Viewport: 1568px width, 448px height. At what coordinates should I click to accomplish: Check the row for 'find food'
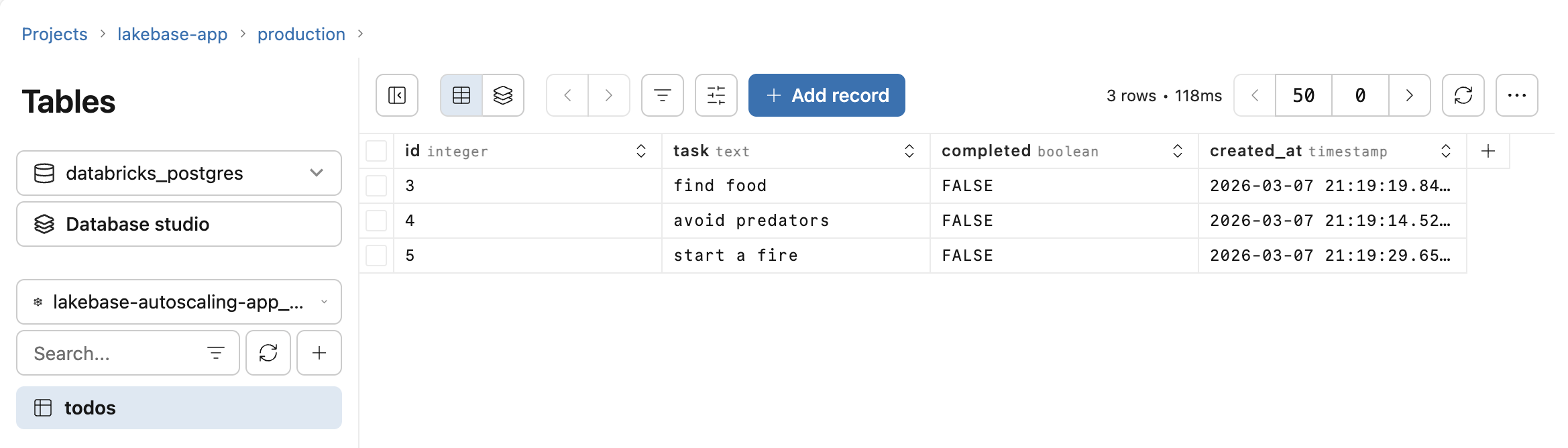point(376,185)
